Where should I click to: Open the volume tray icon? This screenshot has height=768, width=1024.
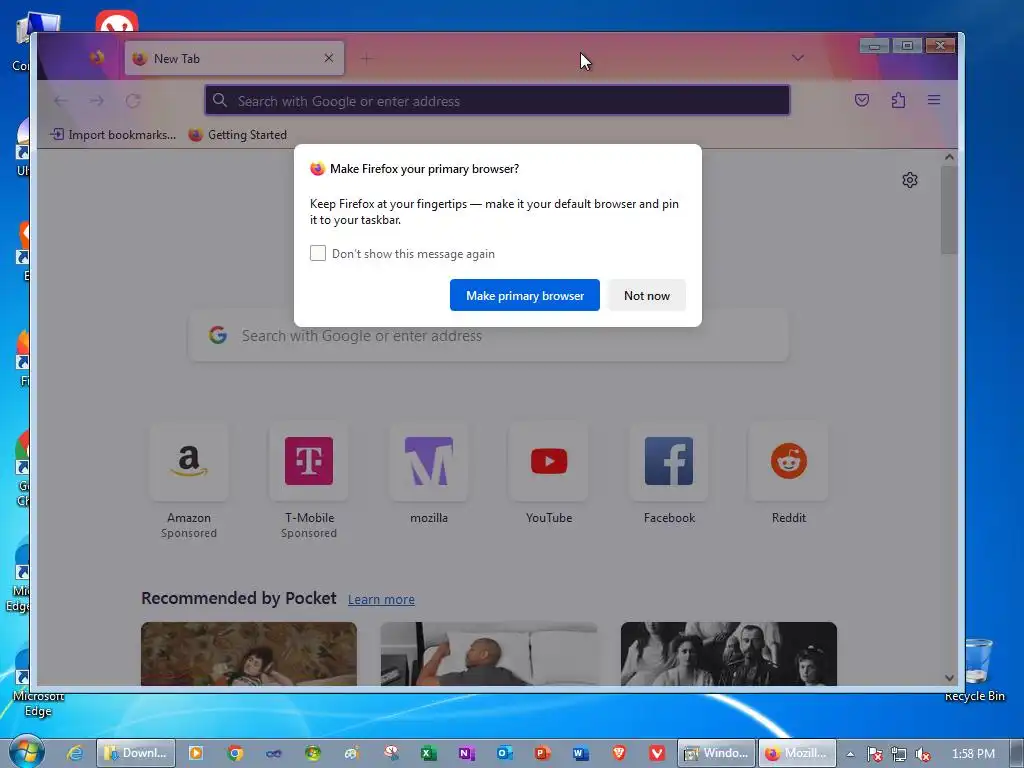923,754
